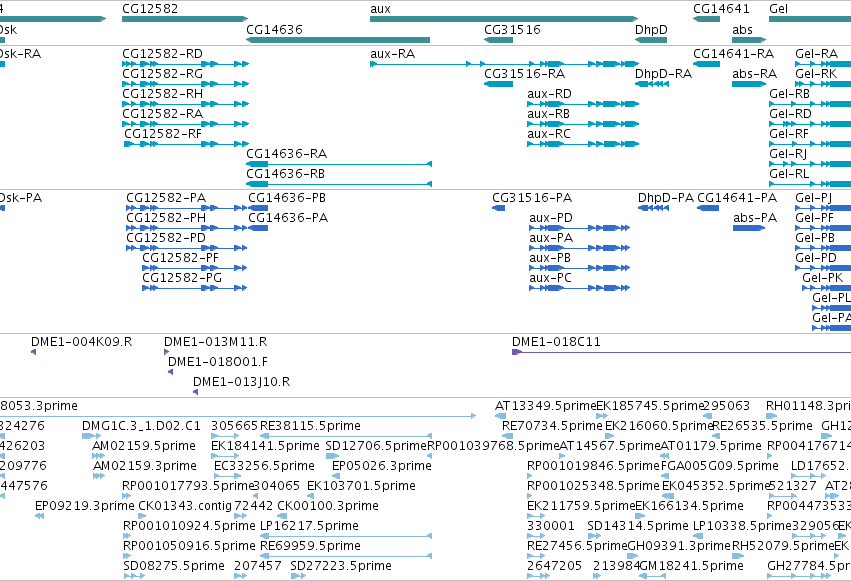Select transcript aux-RB
Viewport: 851px width, 581px height.
pyautogui.click(x=583, y=124)
